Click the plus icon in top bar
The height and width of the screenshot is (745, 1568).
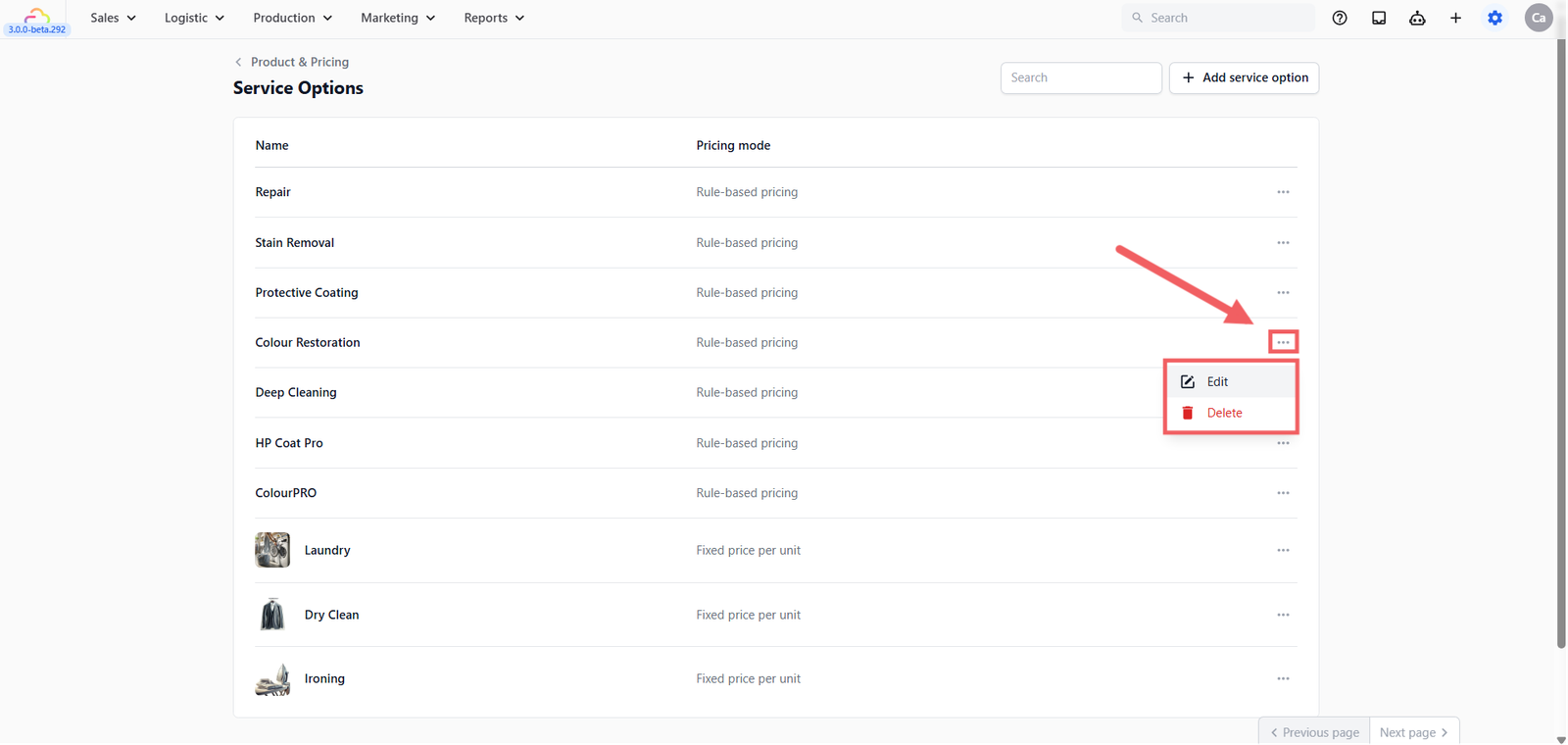pos(1455,18)
